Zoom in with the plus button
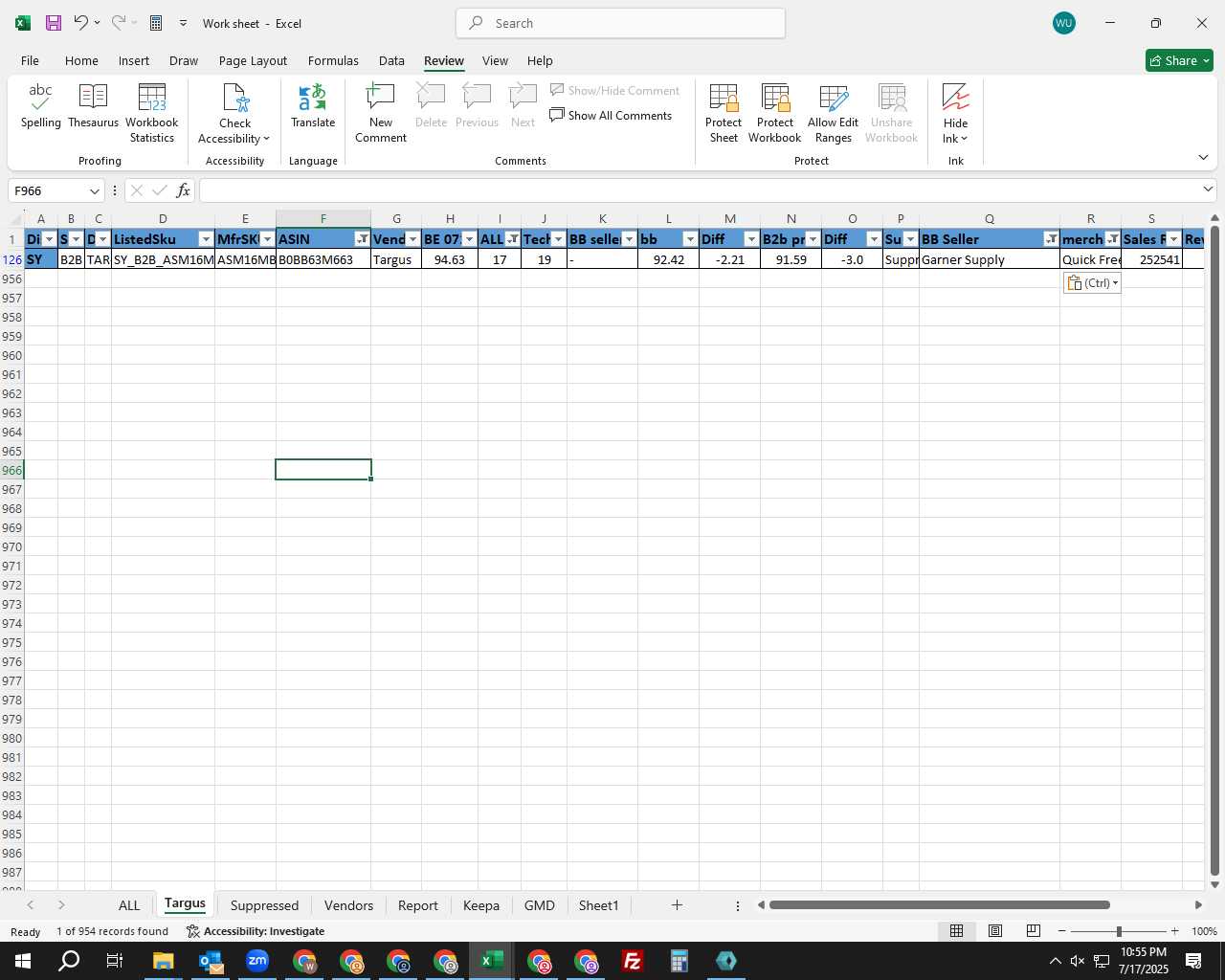This screenshot has height=980, width=1225. click(1174, 931)
